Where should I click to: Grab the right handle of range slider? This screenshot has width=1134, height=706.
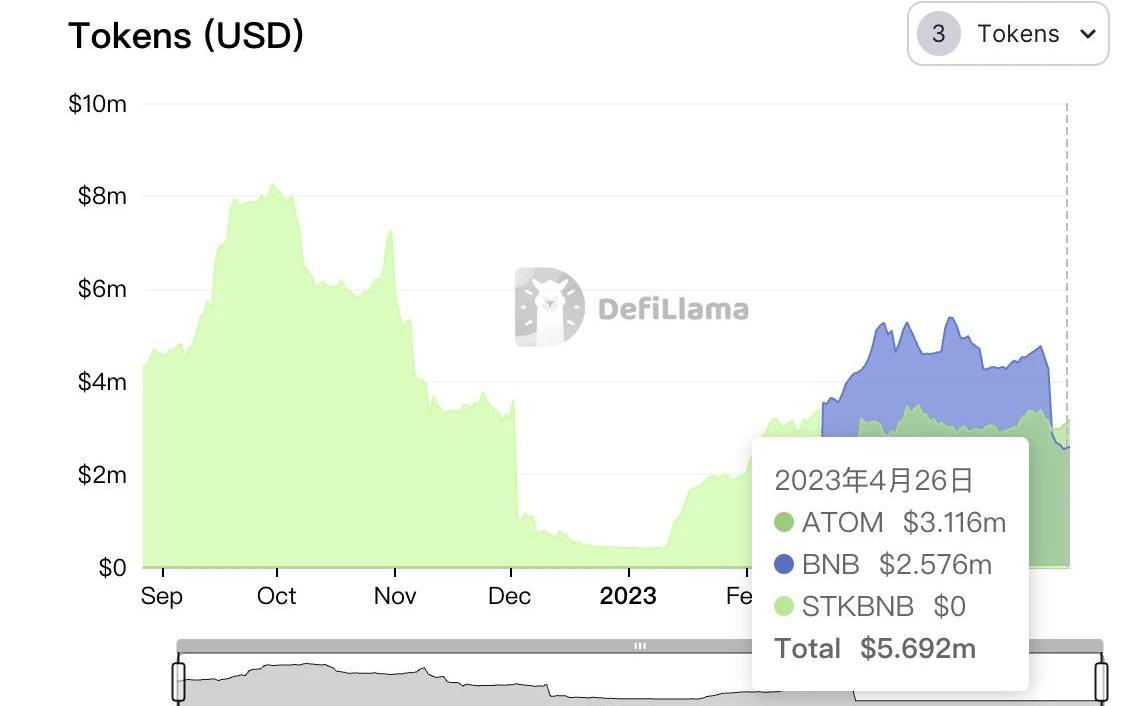[x=1101, y=680]
